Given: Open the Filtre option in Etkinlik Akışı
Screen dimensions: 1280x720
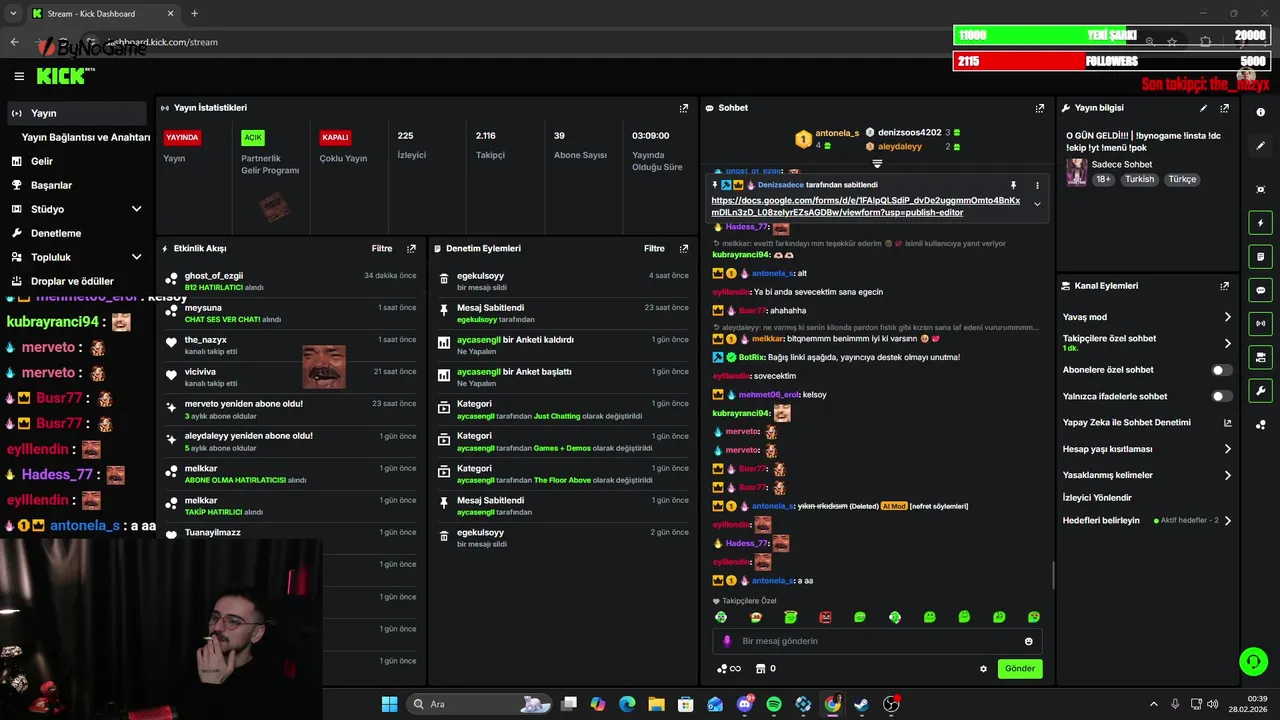Looking at the screenshot, I should (x=382, y=248).
